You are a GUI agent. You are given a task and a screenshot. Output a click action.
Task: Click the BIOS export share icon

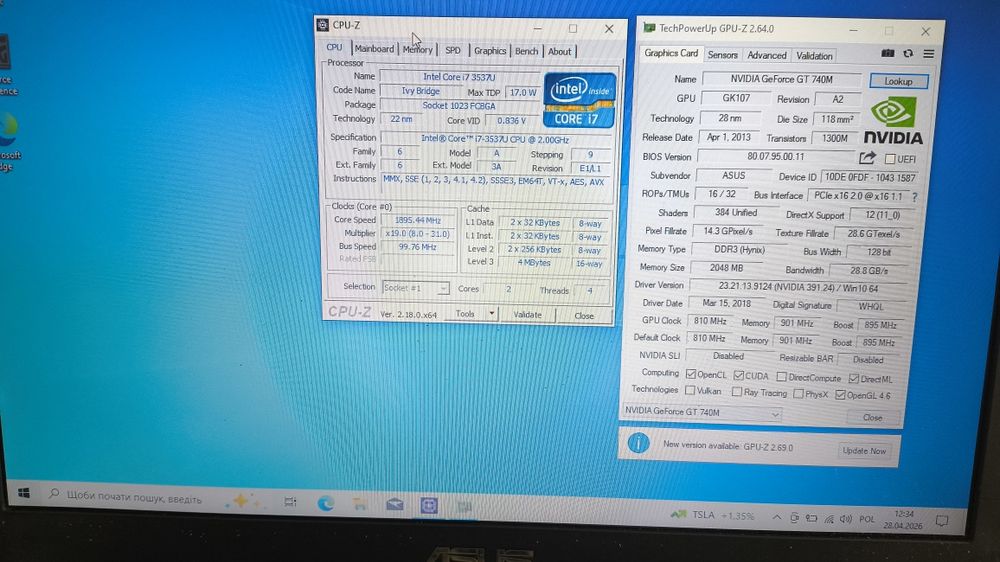[x=867, y=158]
